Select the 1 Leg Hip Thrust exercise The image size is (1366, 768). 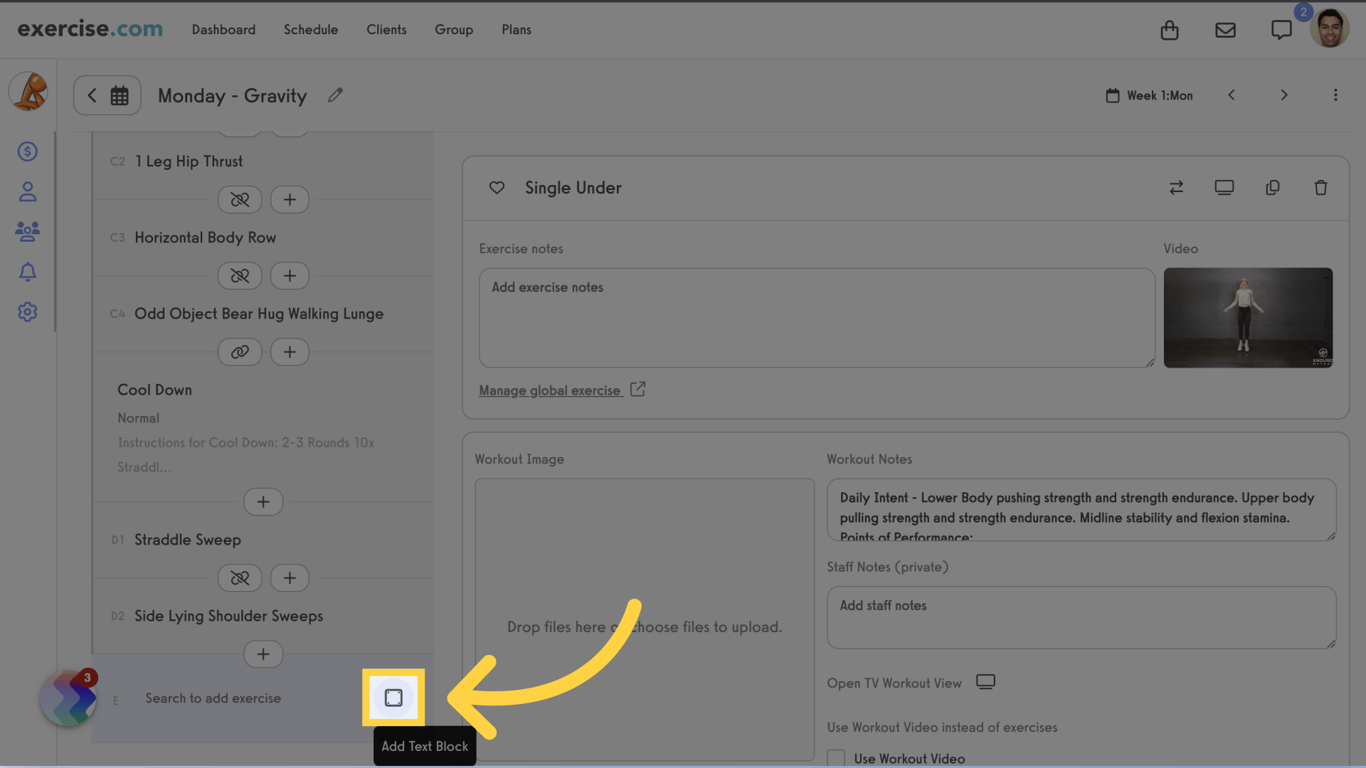point(189,161)
